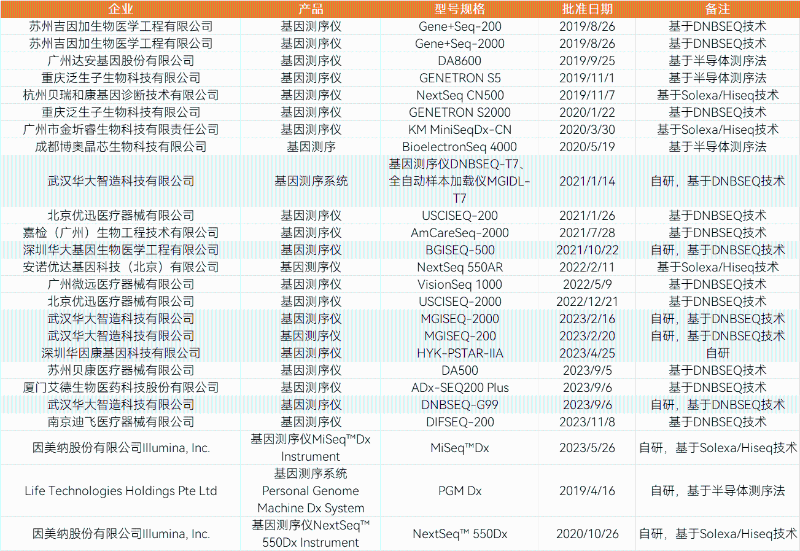Select the DNBSEQ-G99 model cell
The image size is (800, 551).
[x=459, y=405]
